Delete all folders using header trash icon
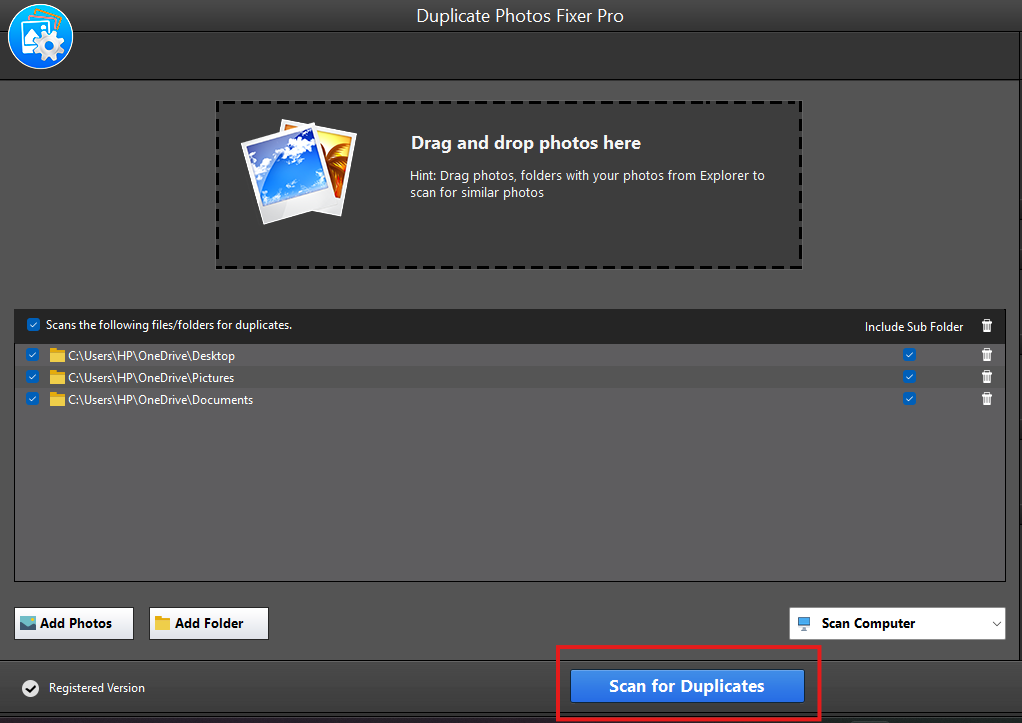Viewport: 1022px width, 723px height. pos(987,326)
